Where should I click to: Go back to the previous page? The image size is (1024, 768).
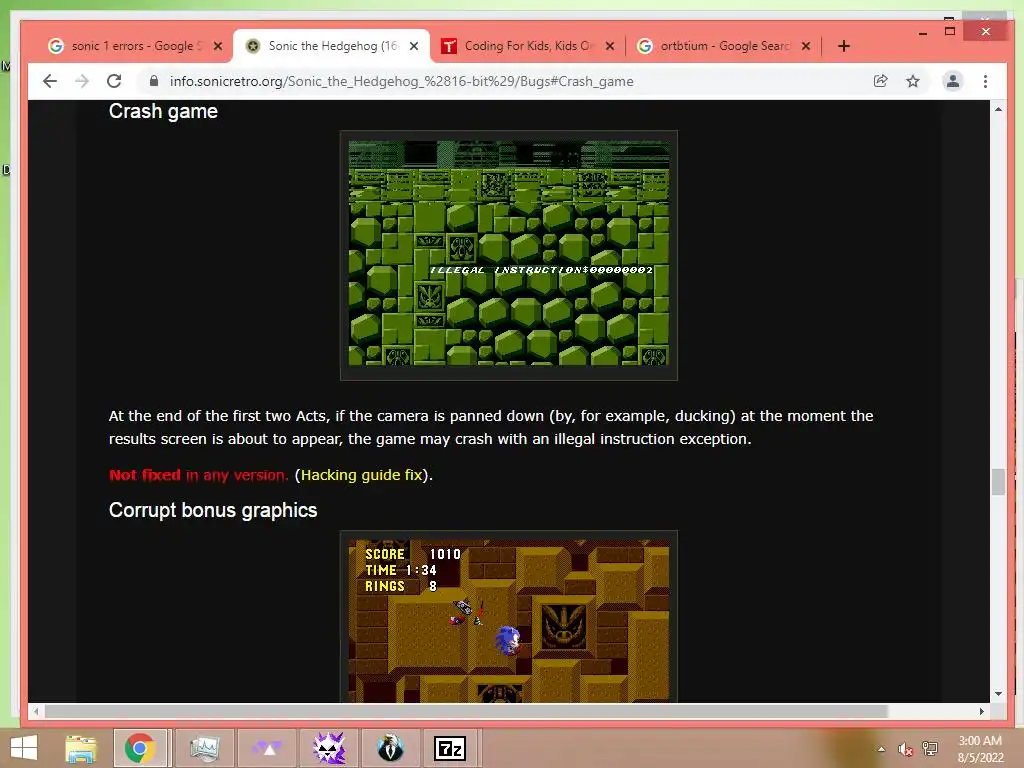50,81
